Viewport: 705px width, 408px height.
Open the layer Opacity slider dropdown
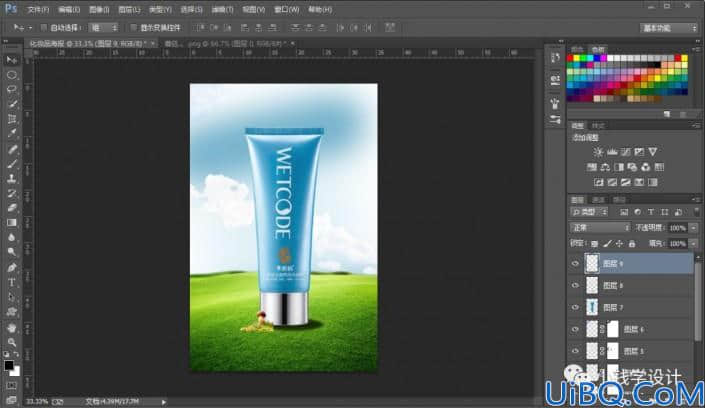coord(694,228)
